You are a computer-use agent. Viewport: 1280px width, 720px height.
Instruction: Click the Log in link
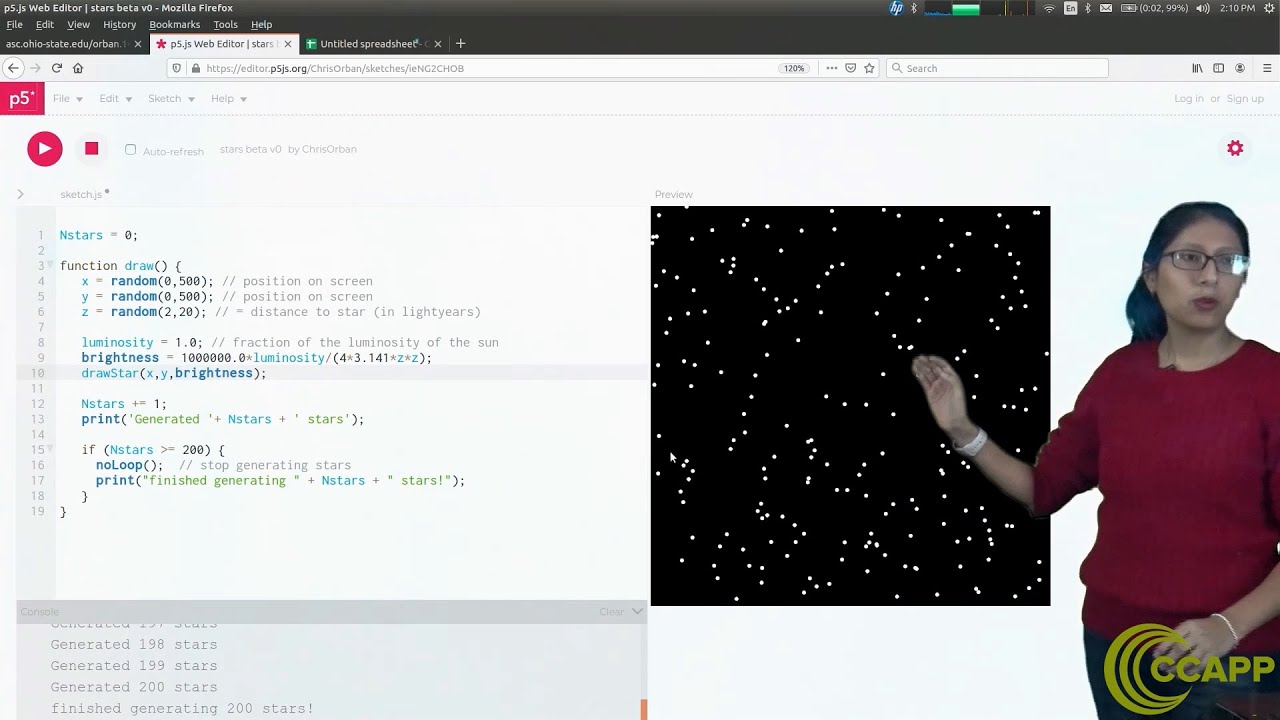click(x=1188, y=98)
